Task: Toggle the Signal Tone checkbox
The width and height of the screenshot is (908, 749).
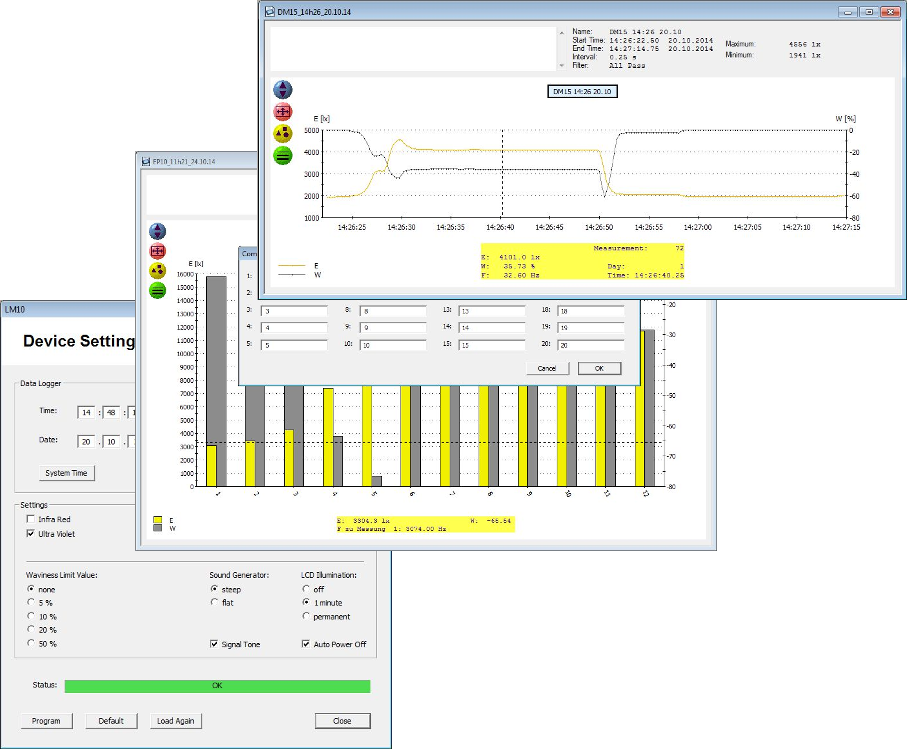Action: [214, 644]
